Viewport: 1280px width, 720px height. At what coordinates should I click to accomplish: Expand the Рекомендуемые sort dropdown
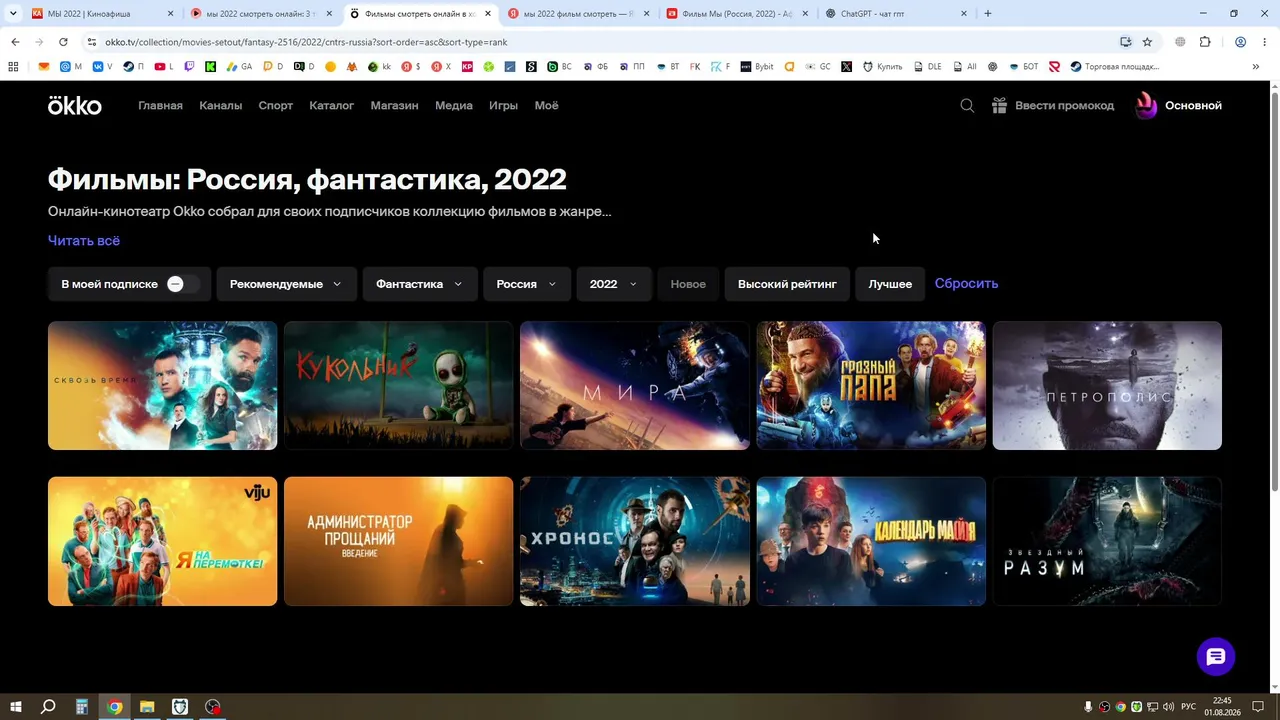(285, 284)
